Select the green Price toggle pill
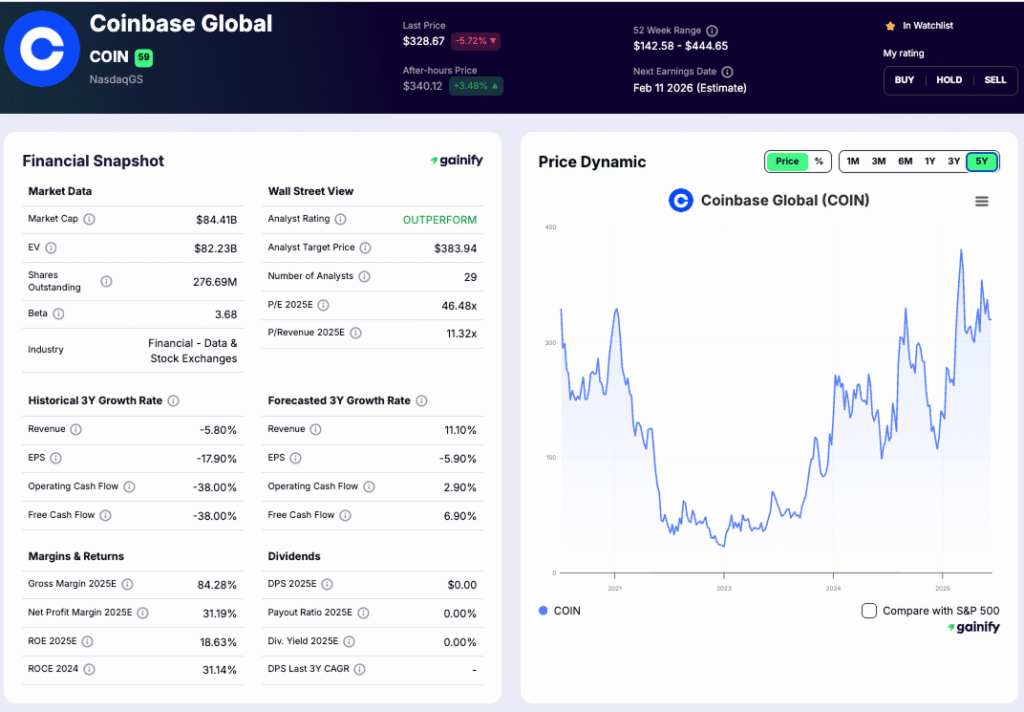This screenshot has width=1024, height=712. [787, 161]
